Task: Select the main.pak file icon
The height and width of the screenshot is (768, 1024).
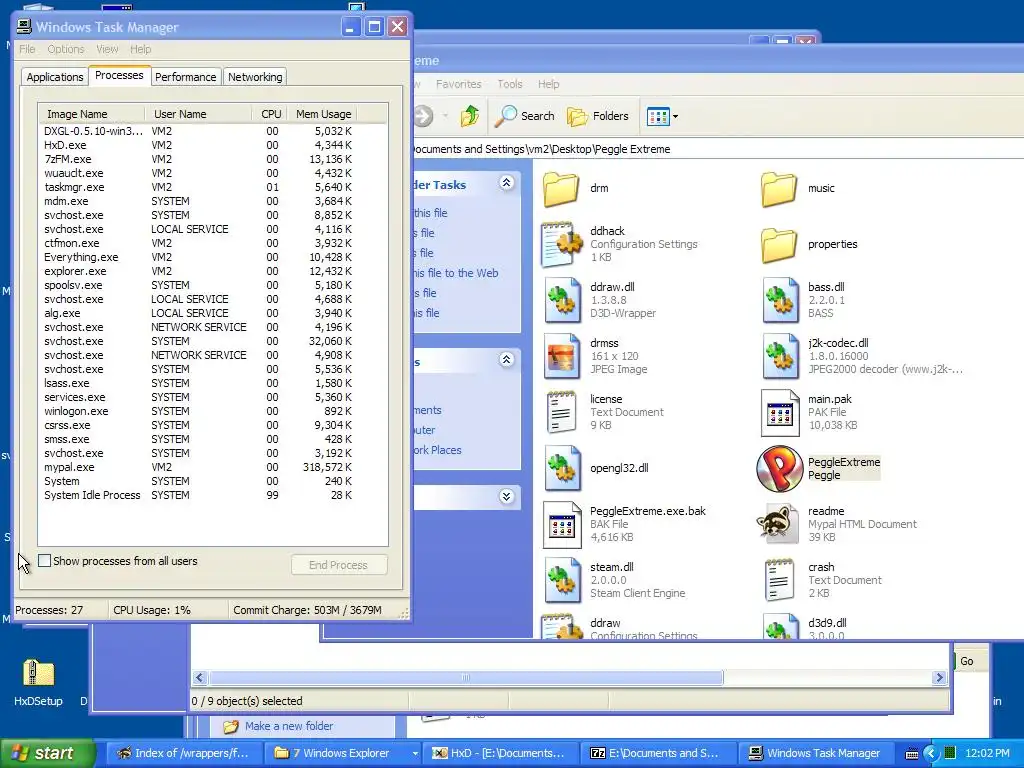Action: [780, 413]
